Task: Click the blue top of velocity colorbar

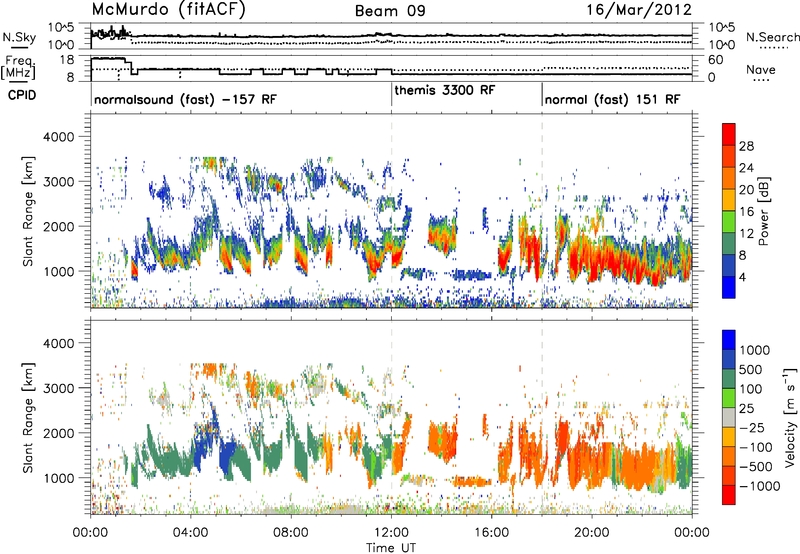Action: [729, 340]
